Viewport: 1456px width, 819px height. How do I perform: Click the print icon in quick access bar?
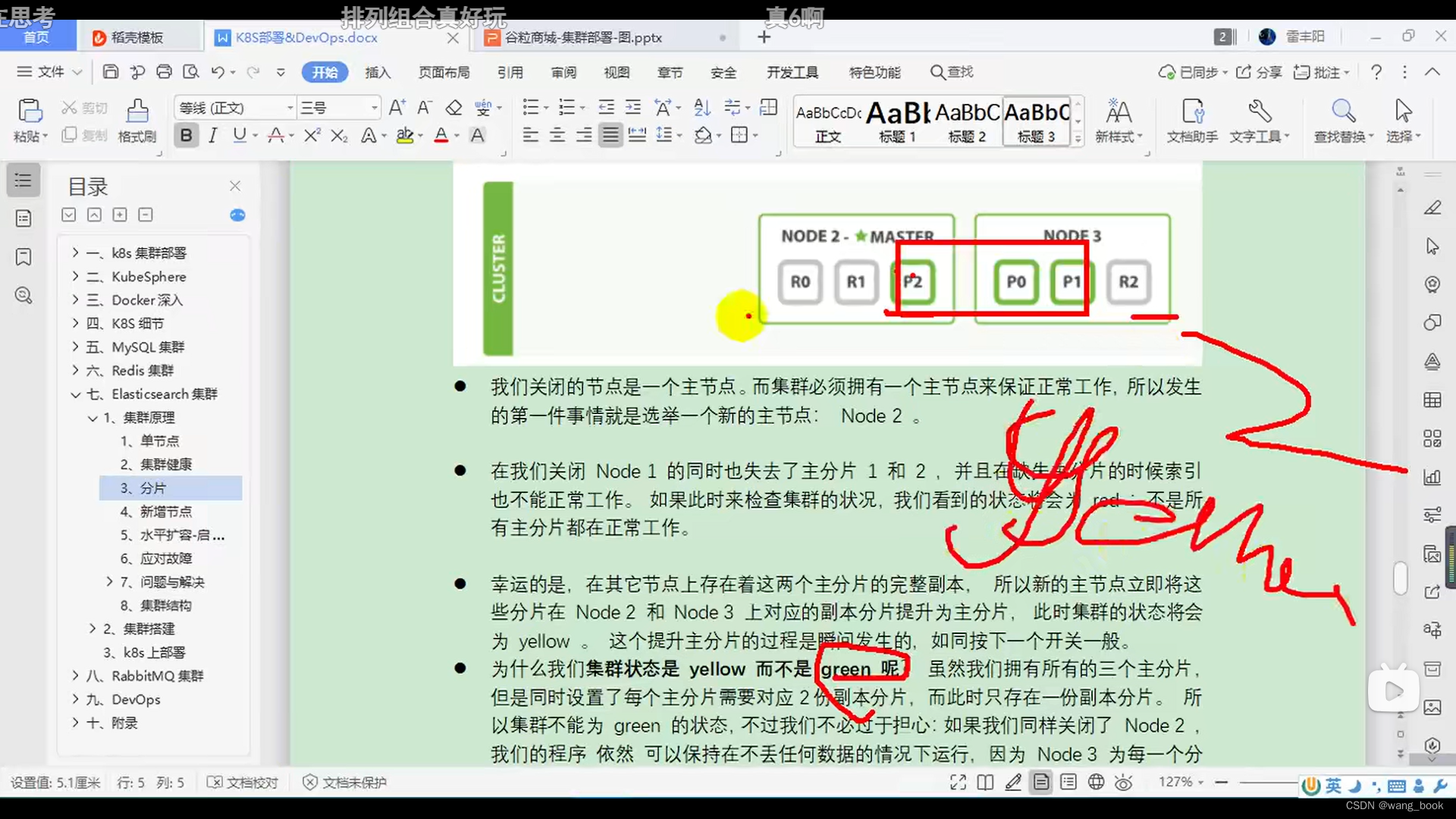click(165, 71)
